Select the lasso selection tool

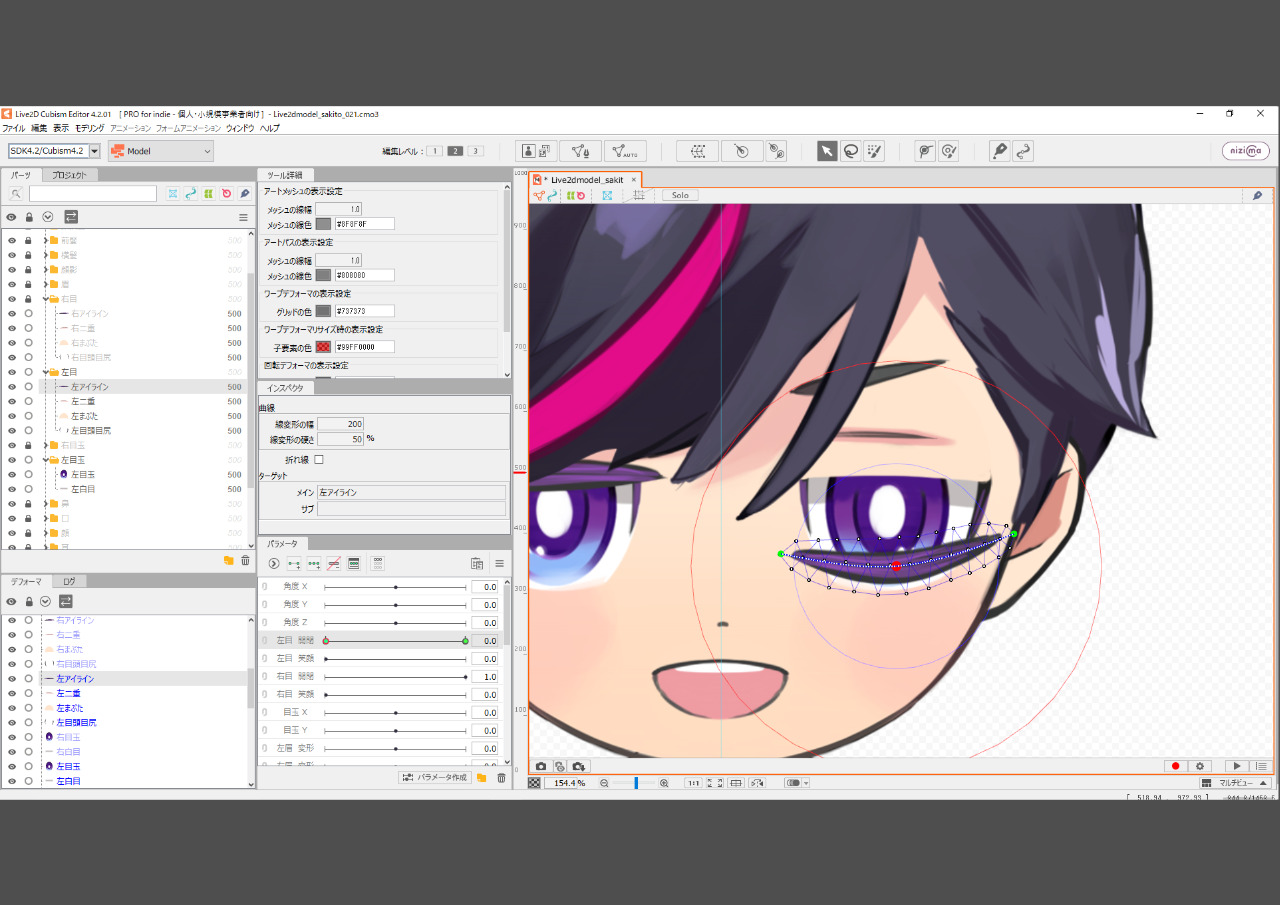point(851,151)
